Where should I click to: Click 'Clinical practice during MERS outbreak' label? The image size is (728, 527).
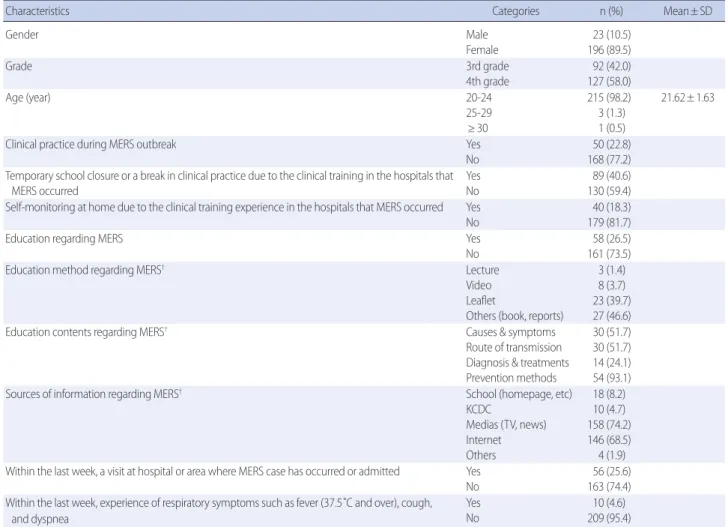coord(91,144)
